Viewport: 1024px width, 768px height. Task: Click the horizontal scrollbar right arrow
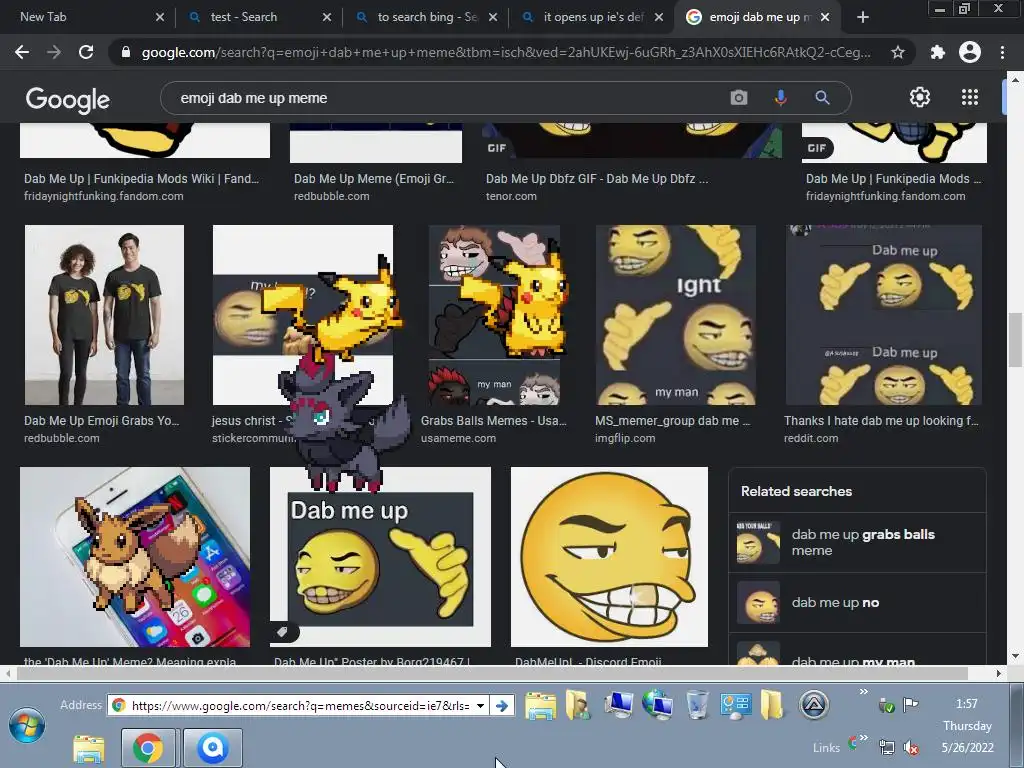pos(998,673)
